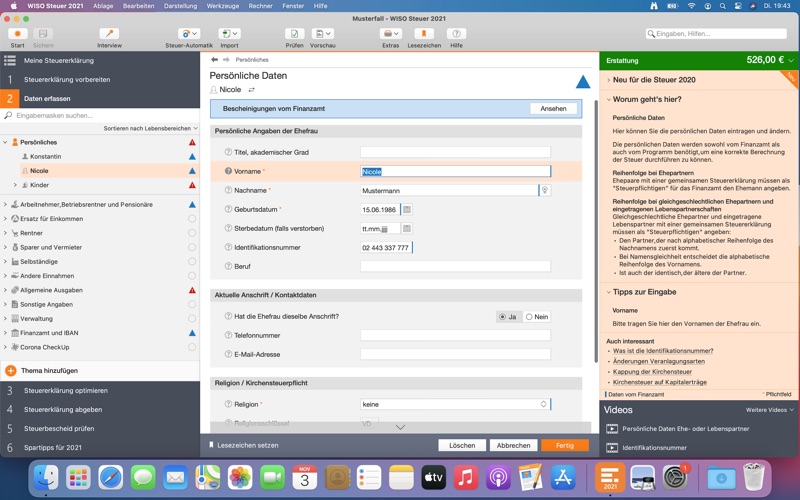Click the Abbrechen button
Viewport: 800px width, 500px height.
tap(513, 445)
